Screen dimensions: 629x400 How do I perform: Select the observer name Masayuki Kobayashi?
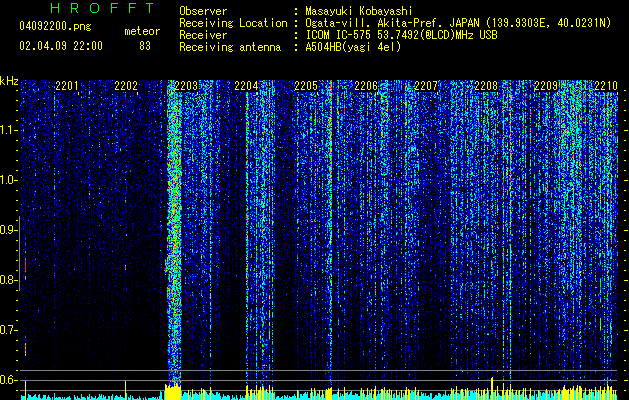[359, 11]
